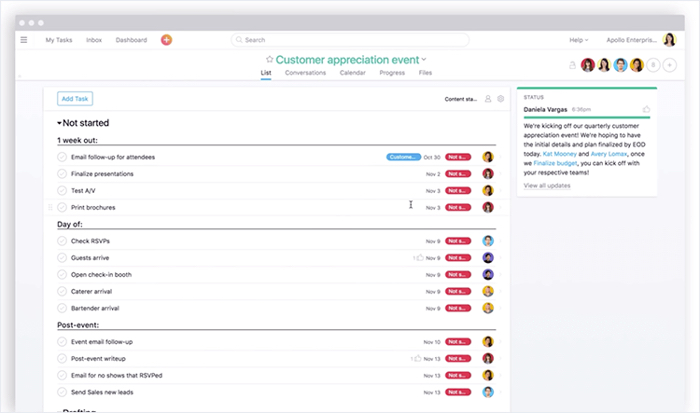Click the blue Custome... tag pill
Image resolution: width=700 pixels, height=413 pixels.
click(x=404, y=157)
